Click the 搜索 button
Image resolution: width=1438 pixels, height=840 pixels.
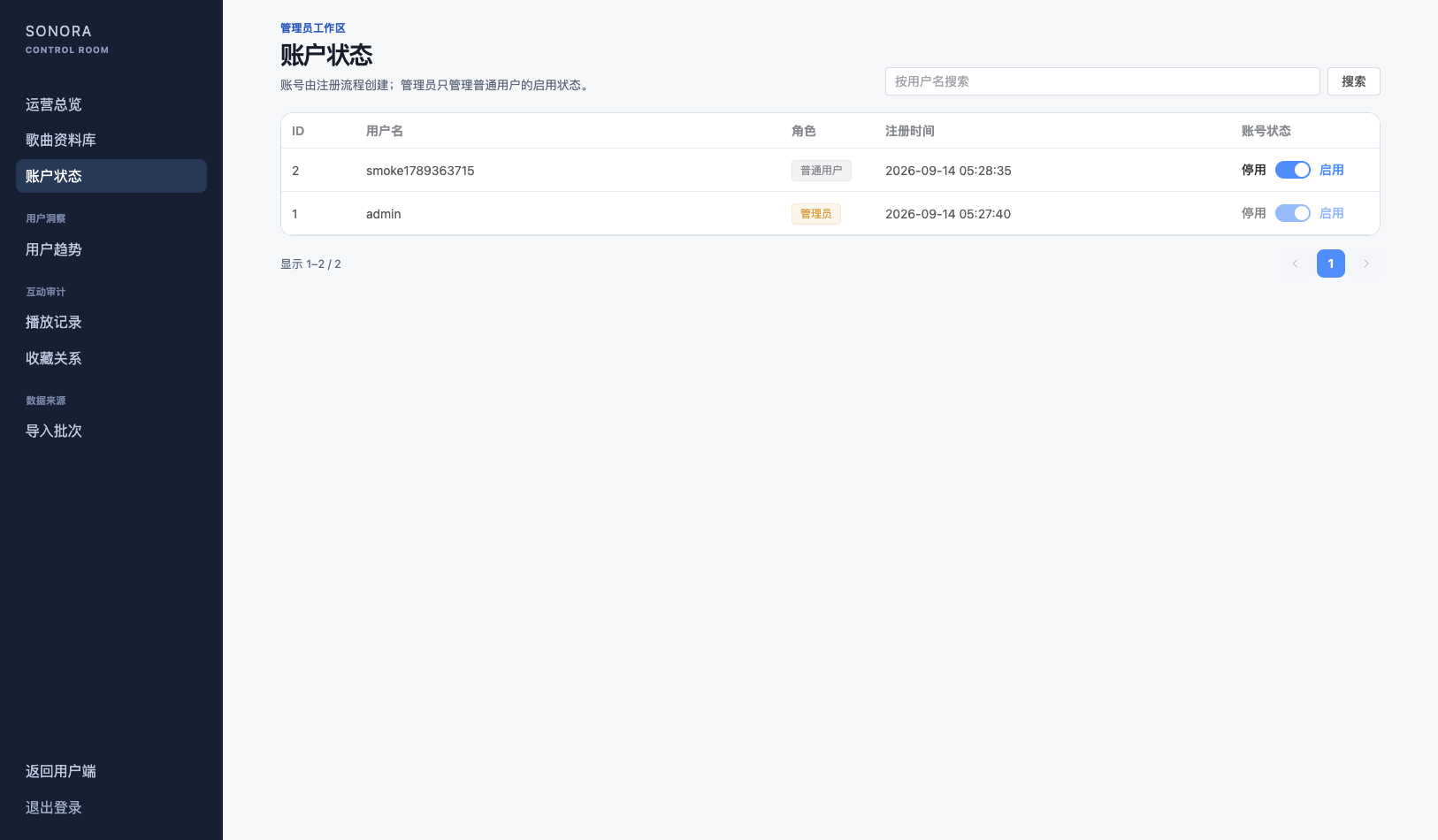[1353, 81]
